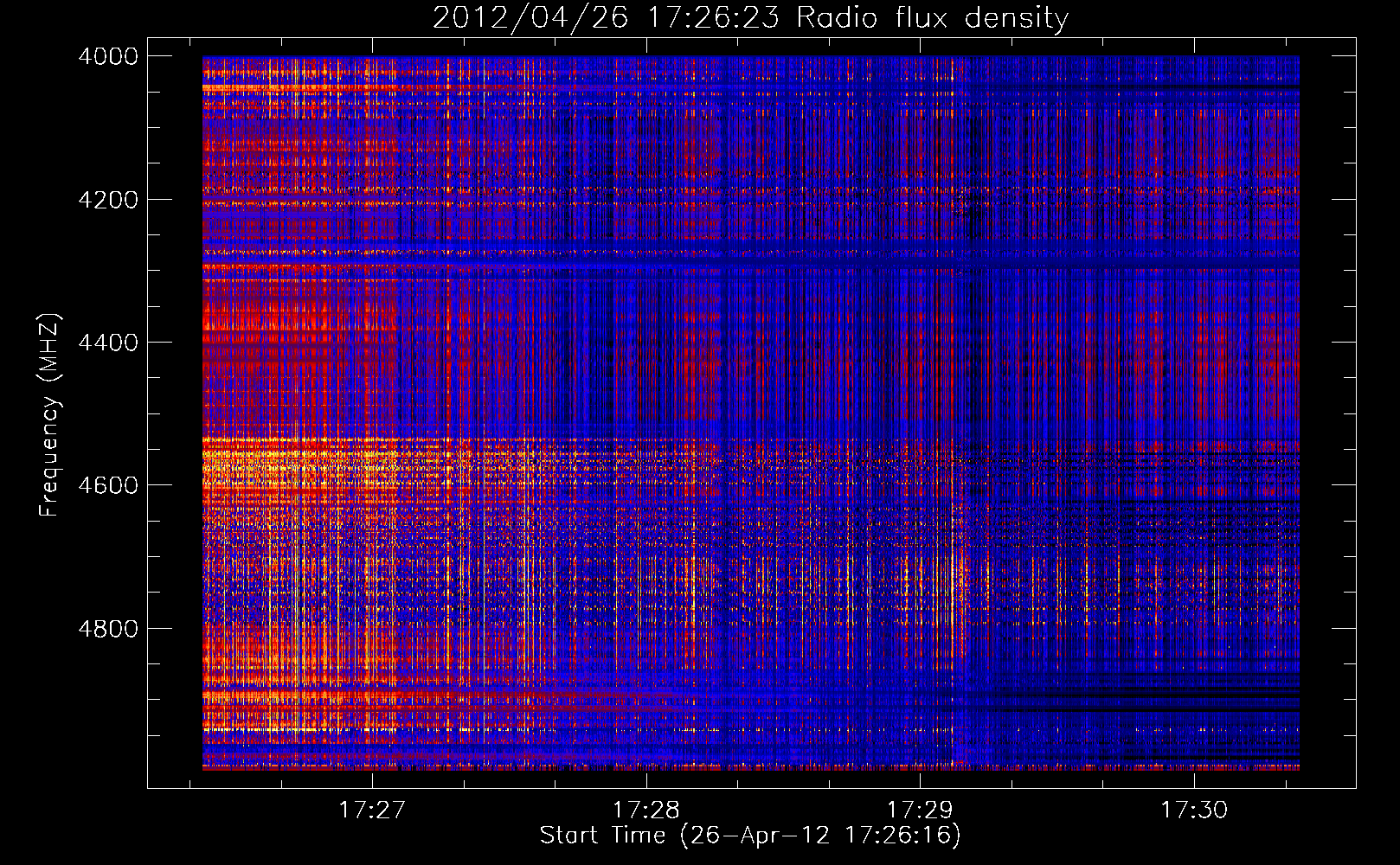Click the 'Frequency (MHZ)' y-axis title
Viewport: 1400px width, 865px height.
(49, 414)
